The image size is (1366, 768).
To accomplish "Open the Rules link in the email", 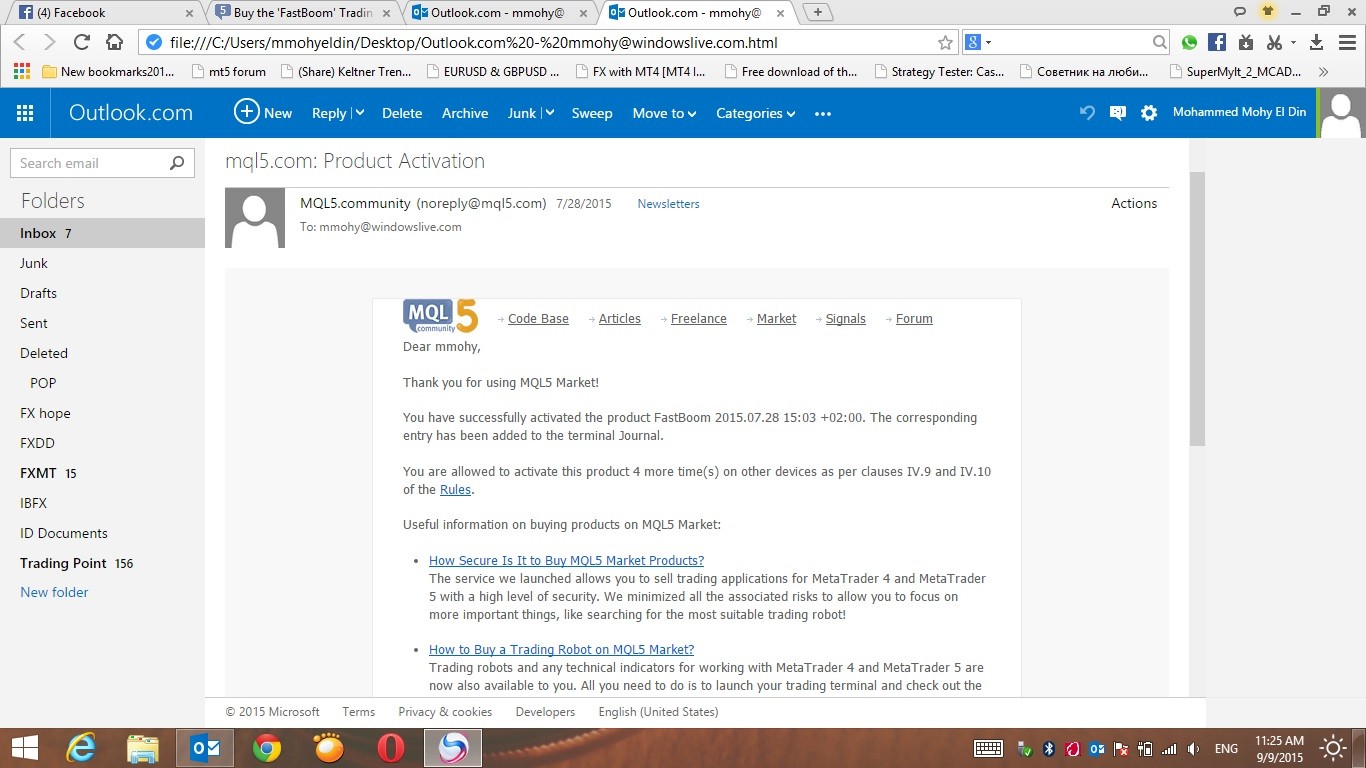I will pyautogui.click(x=455, y=490).
